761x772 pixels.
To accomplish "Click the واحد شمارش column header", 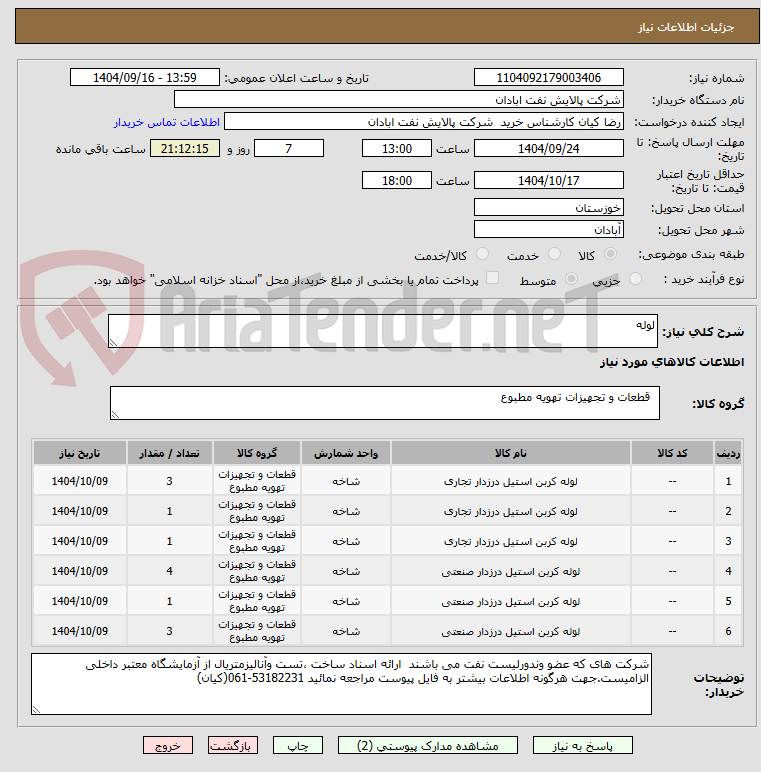I will 346,453.
